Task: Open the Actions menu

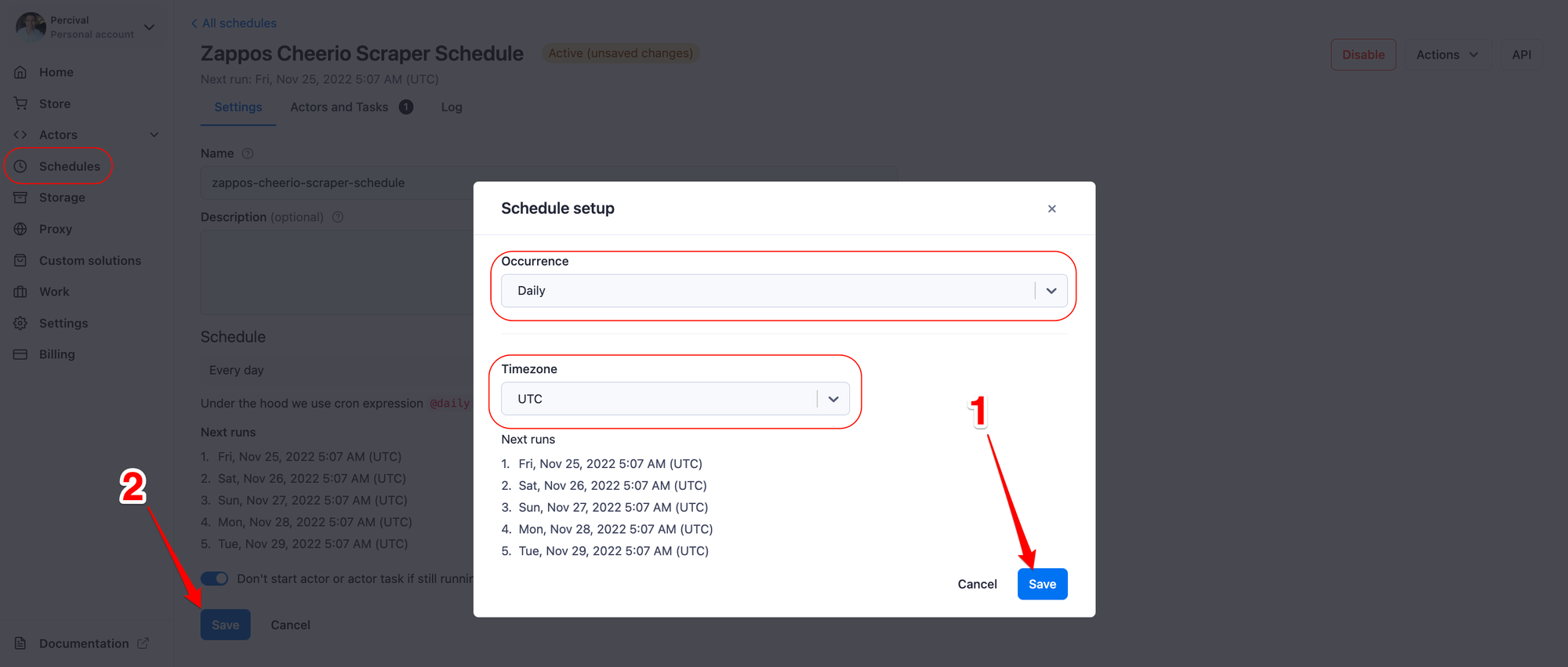Action: coord(1446,54)
